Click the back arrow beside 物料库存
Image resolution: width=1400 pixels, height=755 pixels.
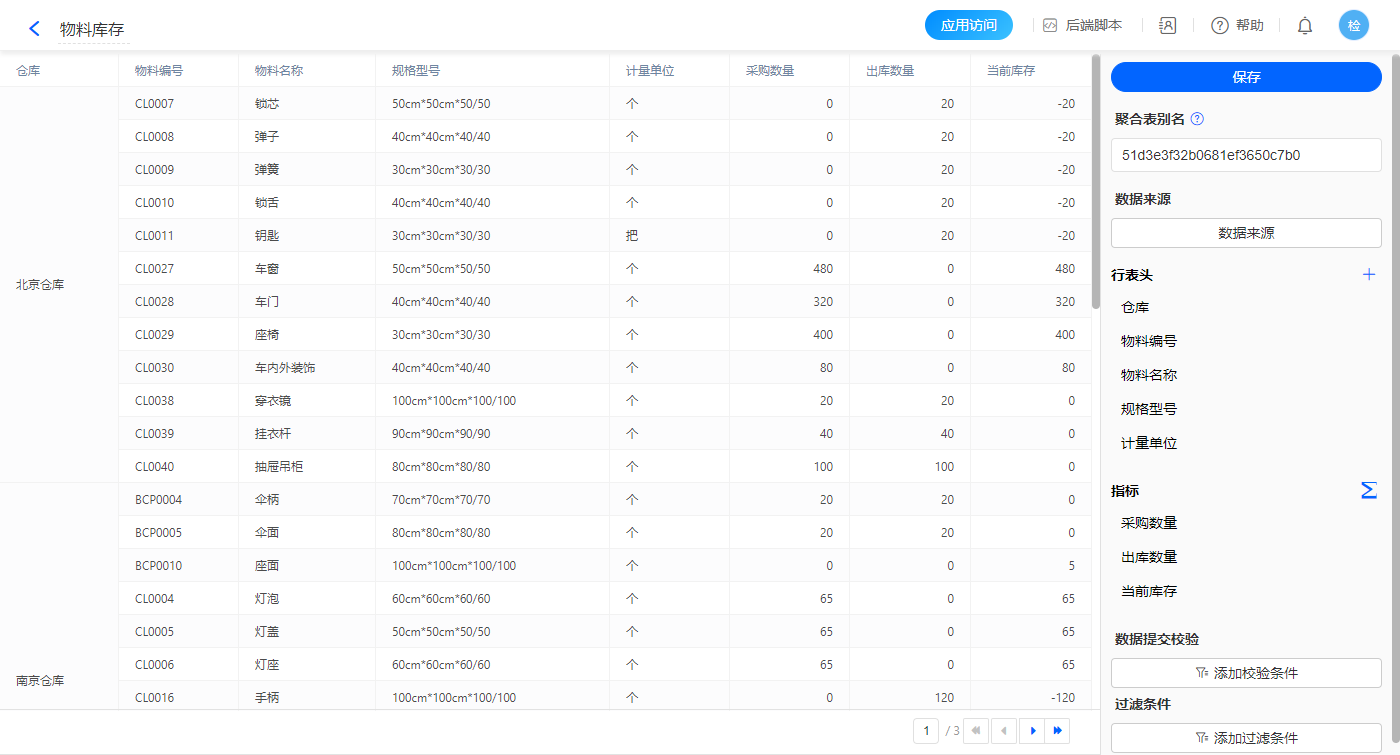[x=35, y=29]
